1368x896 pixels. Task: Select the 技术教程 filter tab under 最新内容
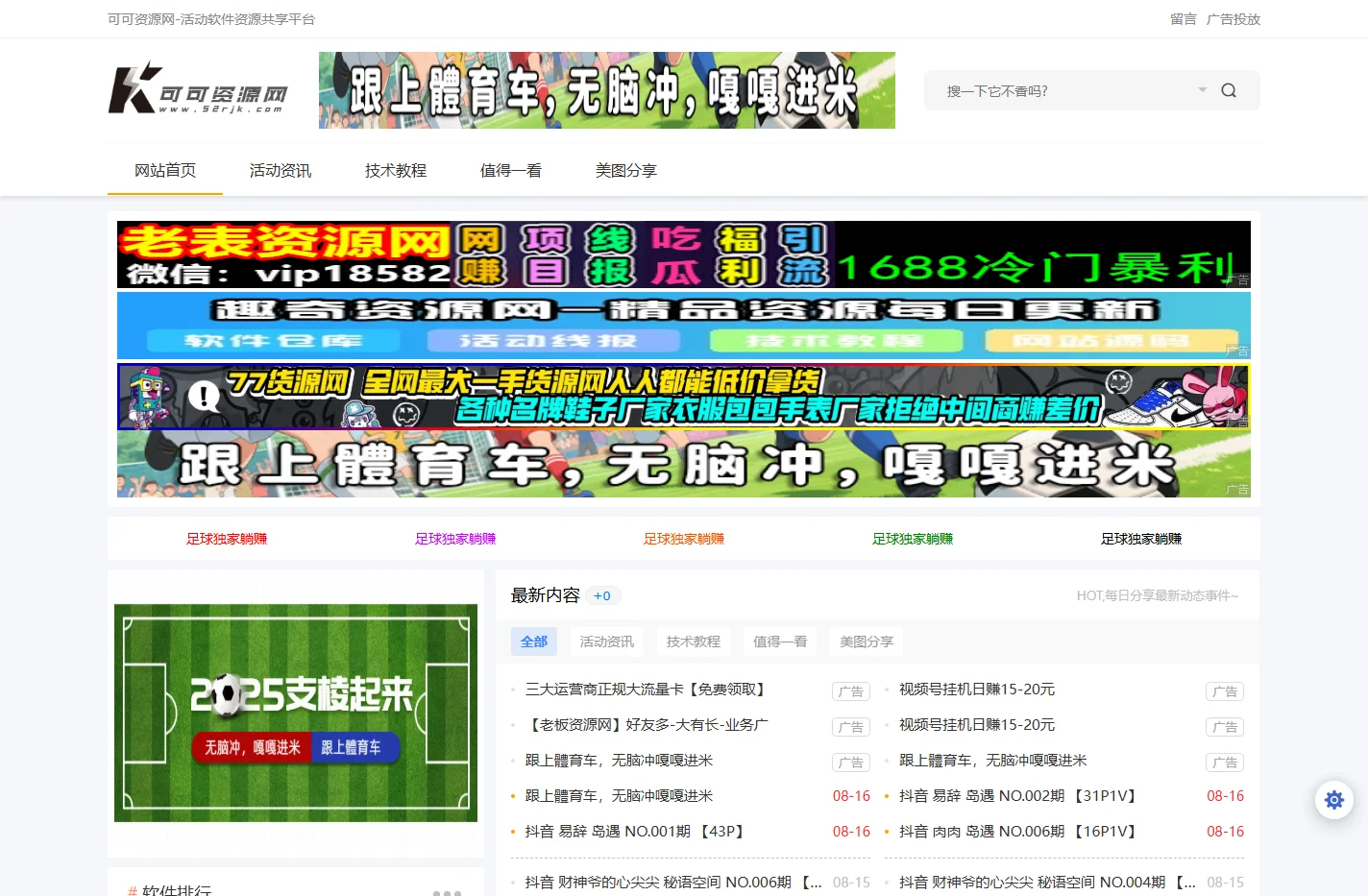(x=694, y=642)
